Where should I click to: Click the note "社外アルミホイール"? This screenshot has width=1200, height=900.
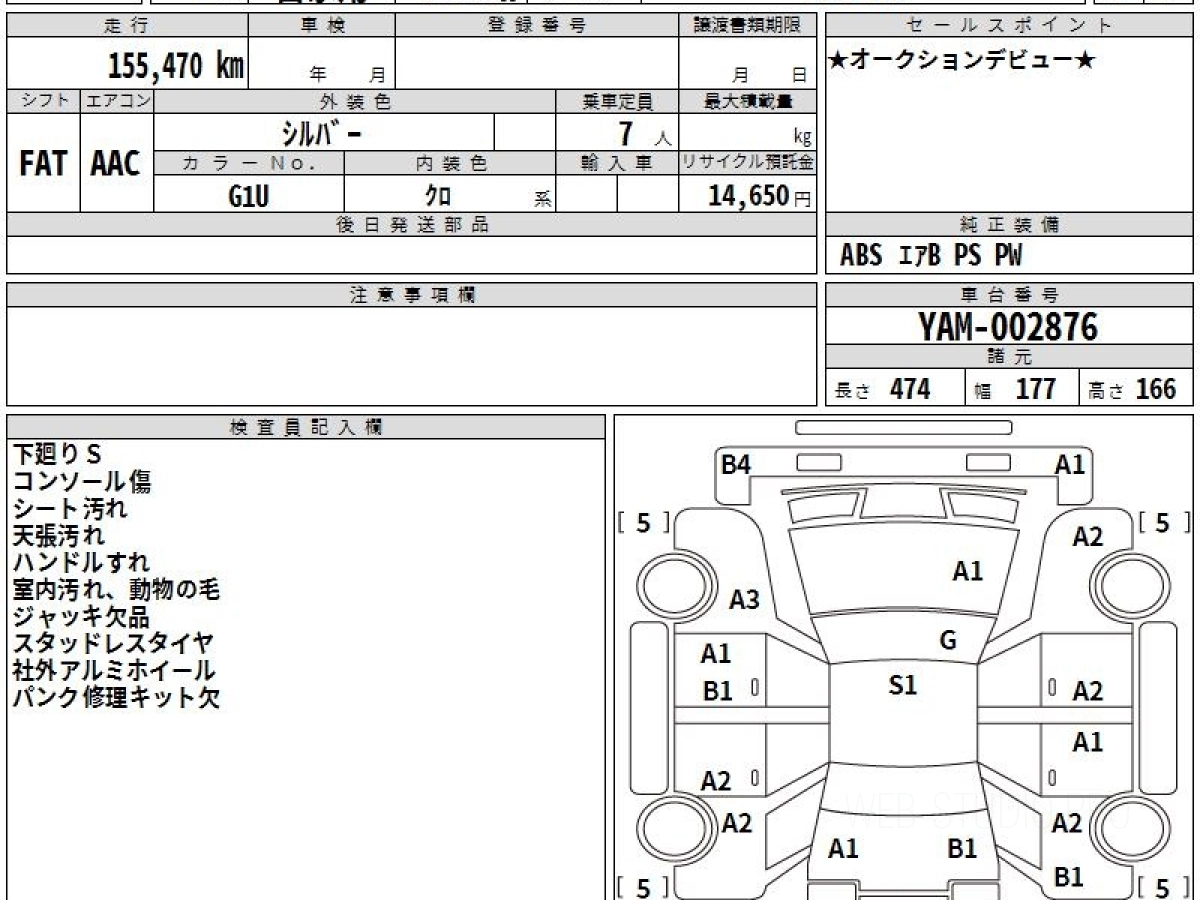pyautogui.click(x=114, y=670)
